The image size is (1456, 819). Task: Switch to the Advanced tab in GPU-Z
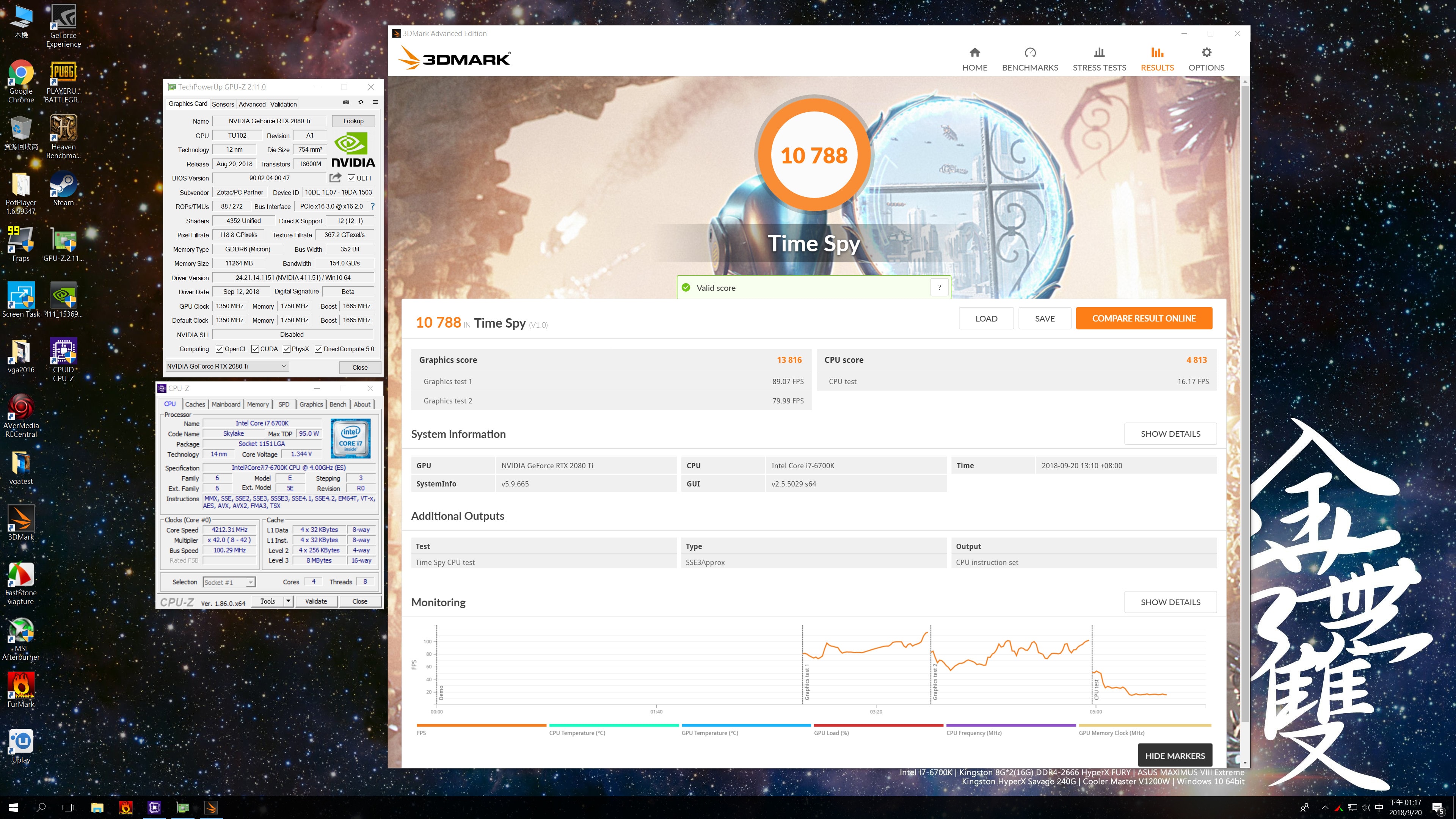tap(252, 104)
